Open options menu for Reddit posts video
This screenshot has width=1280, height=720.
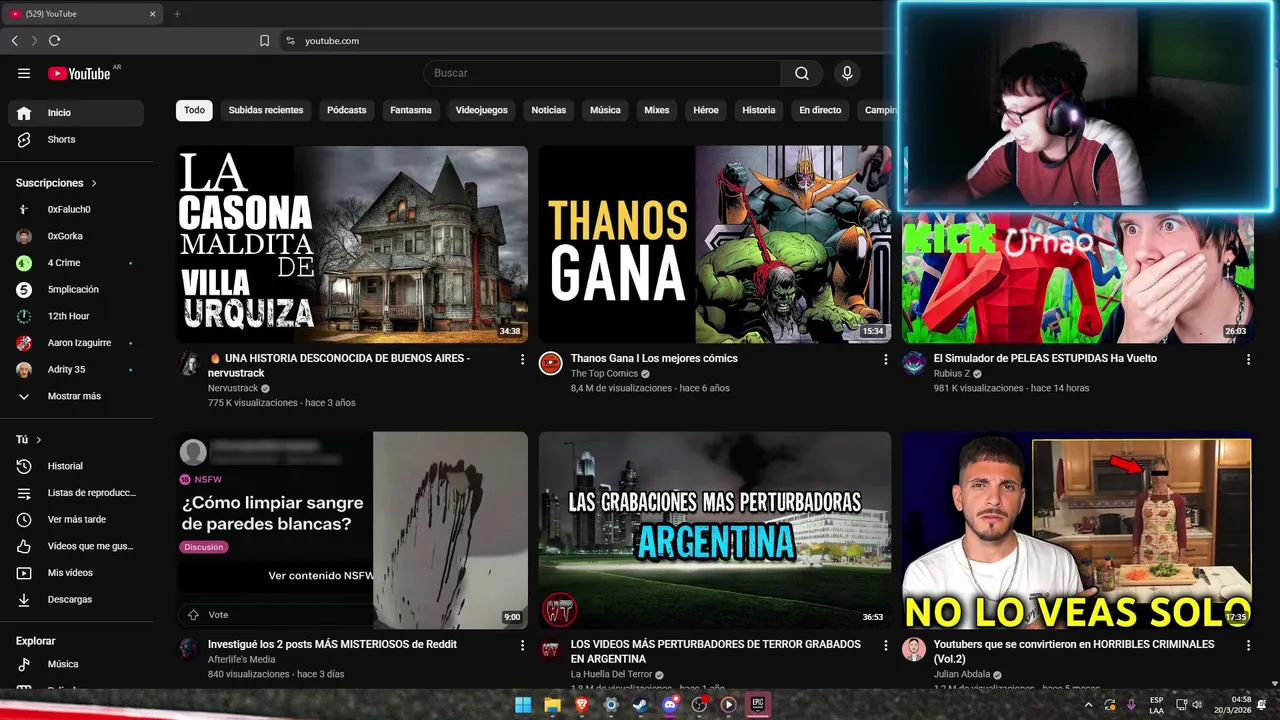click(x=522, y=646)
